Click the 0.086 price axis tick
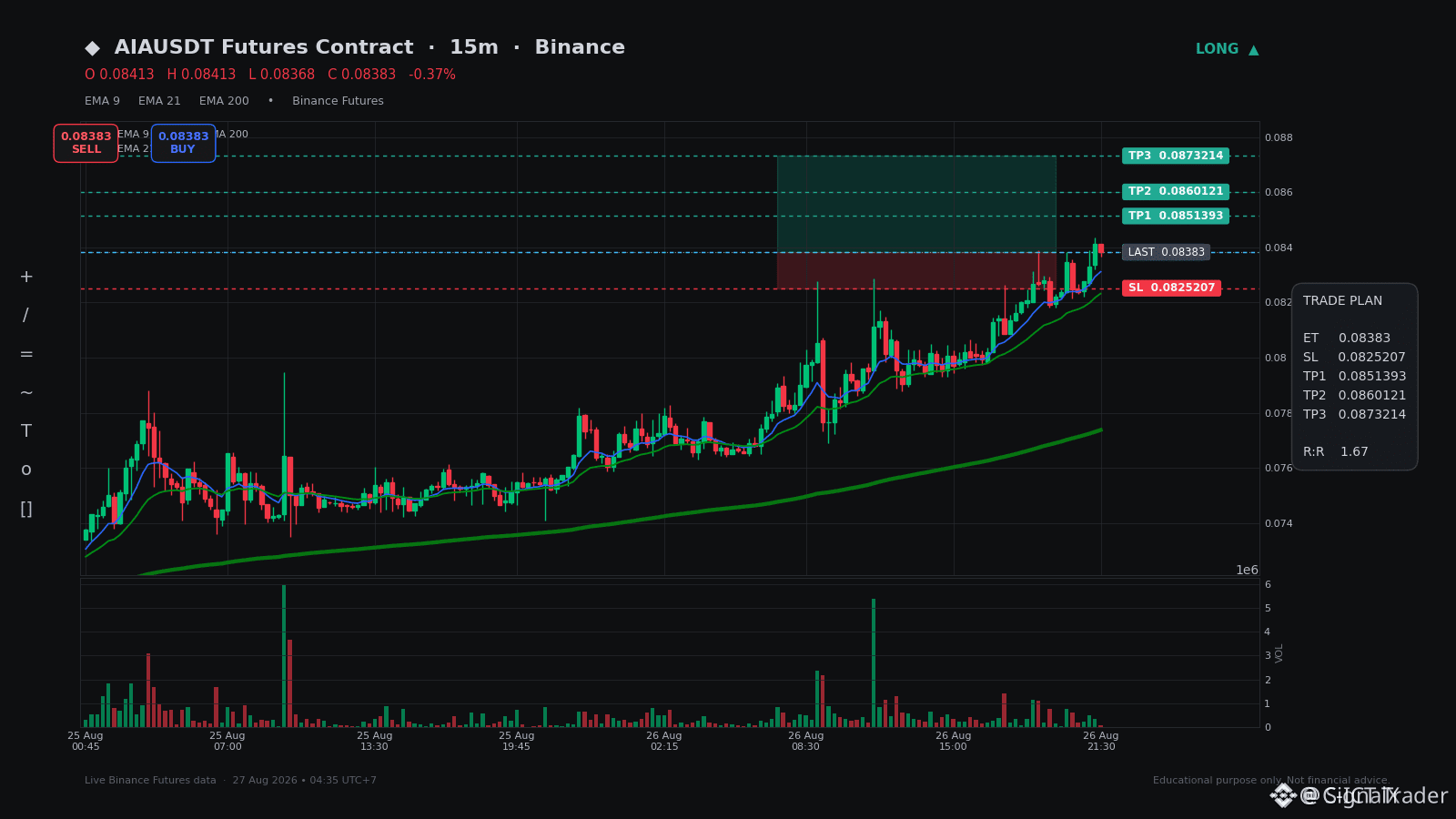The width and height of the screenshot is (1456, 819). coord(1279,193)
